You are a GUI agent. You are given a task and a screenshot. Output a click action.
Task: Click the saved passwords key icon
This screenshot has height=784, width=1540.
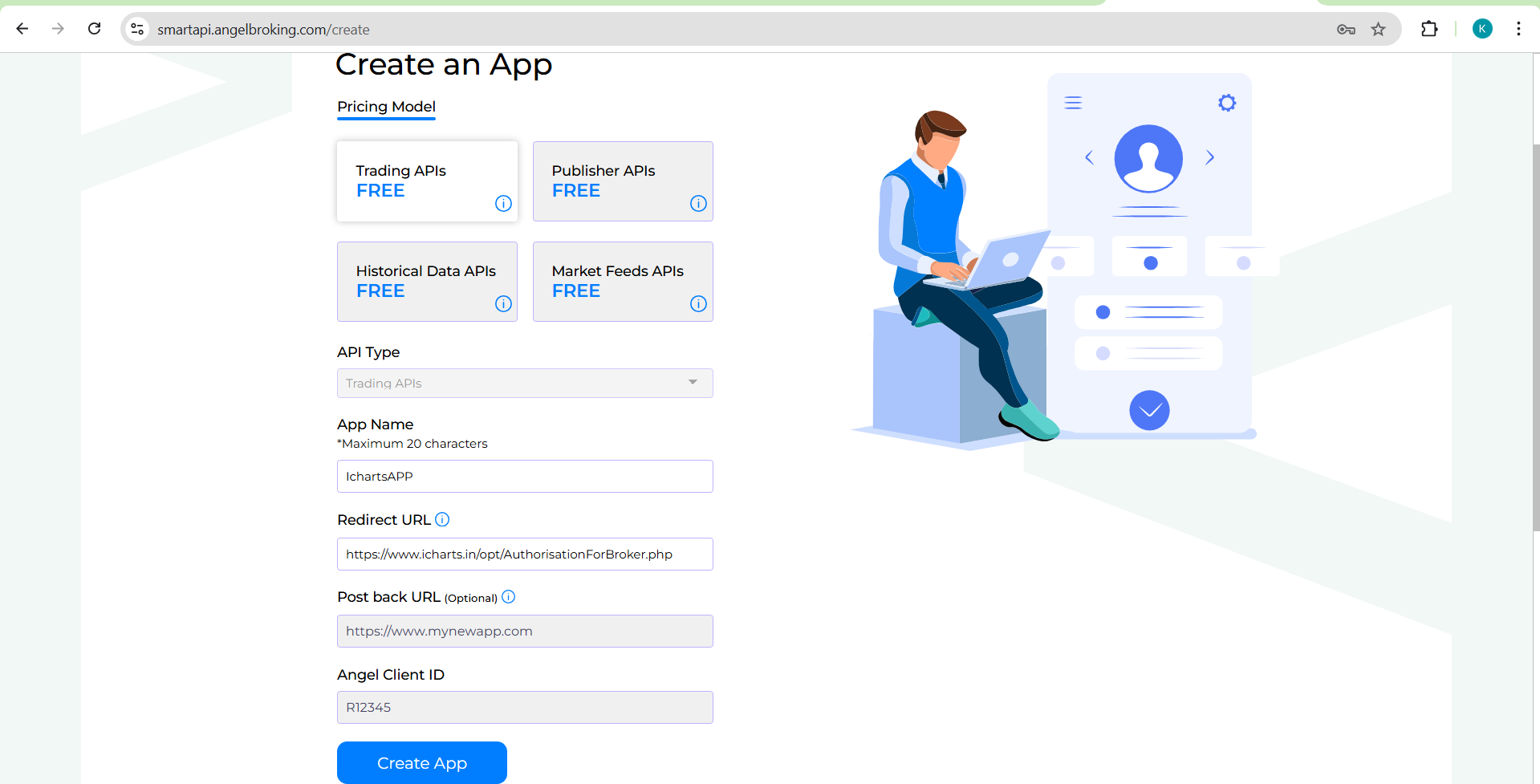click(x=1346, y=29)
